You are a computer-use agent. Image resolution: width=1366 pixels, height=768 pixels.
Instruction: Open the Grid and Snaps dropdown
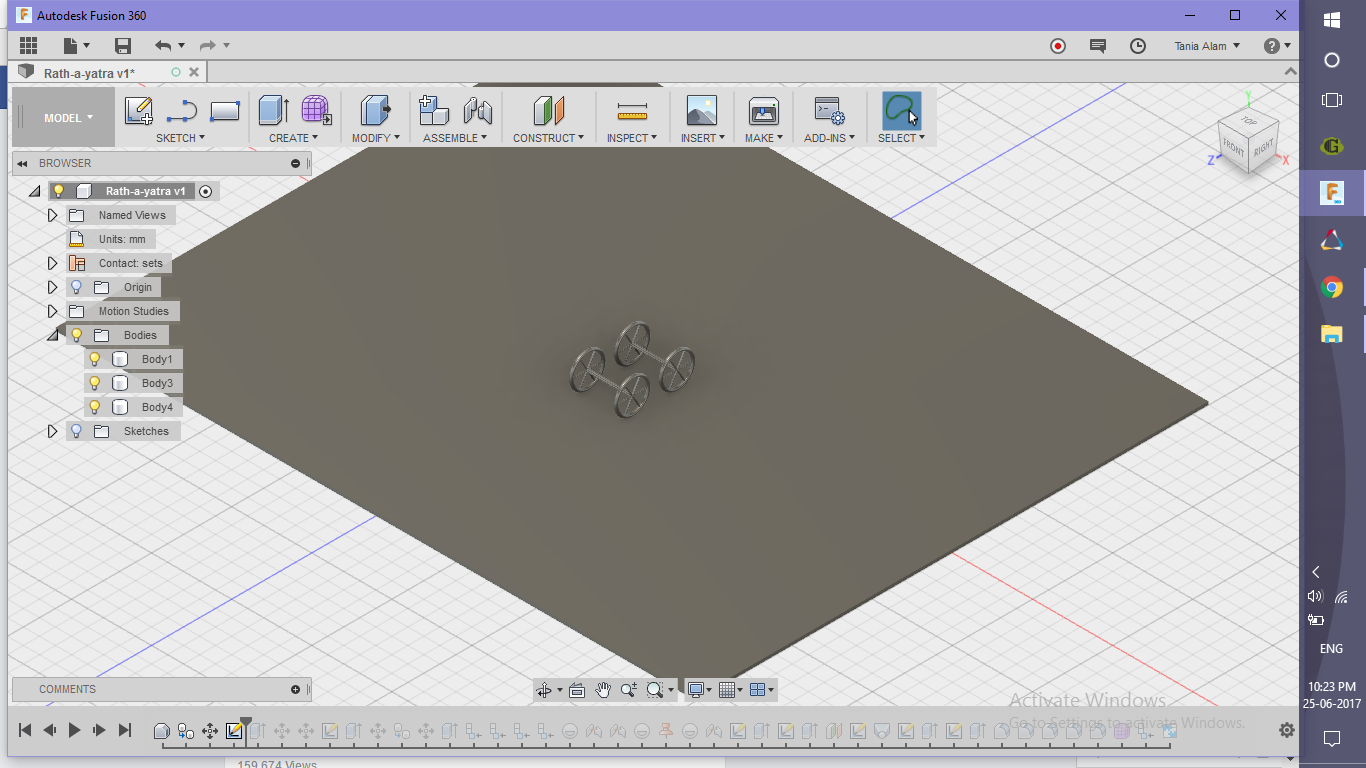point(732,690)
